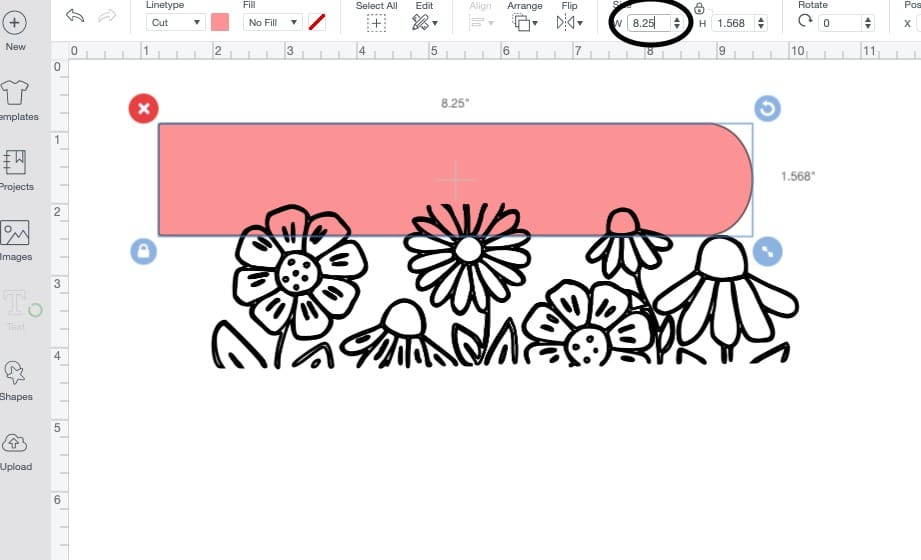921x560 pixels.
Task: Click the Width stepper arrows
Action: (x=677, y=24)
